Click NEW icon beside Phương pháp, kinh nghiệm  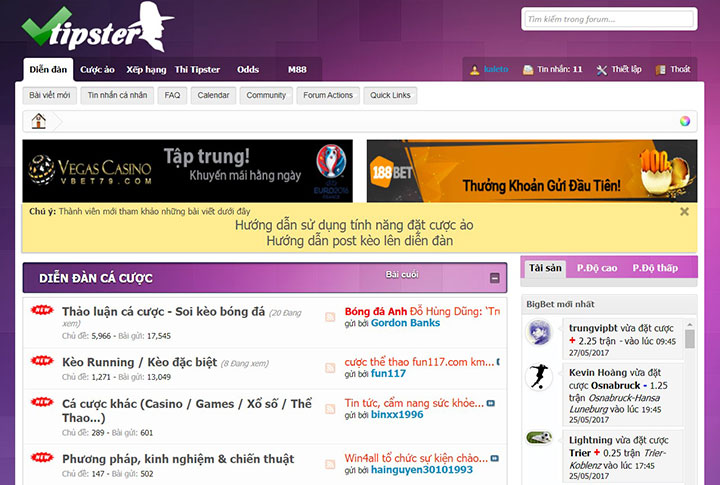coord(42,457)
